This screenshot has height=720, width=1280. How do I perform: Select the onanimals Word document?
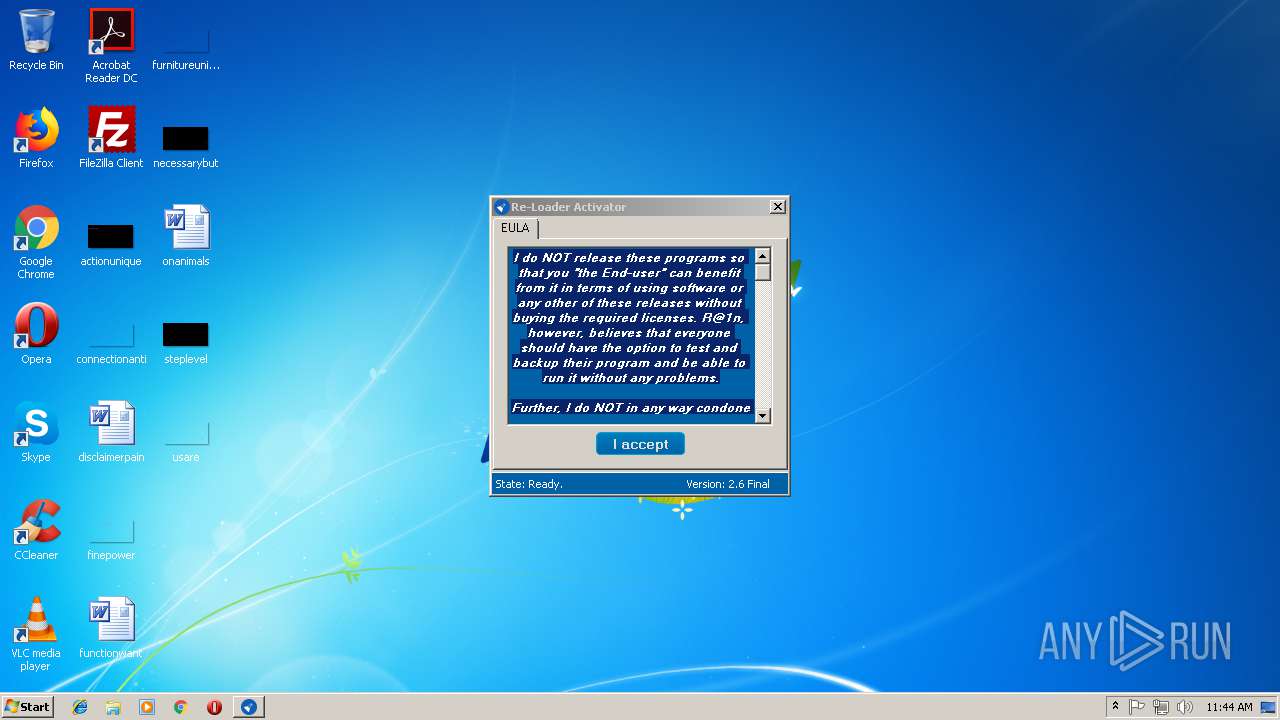[x=186, y=236]
